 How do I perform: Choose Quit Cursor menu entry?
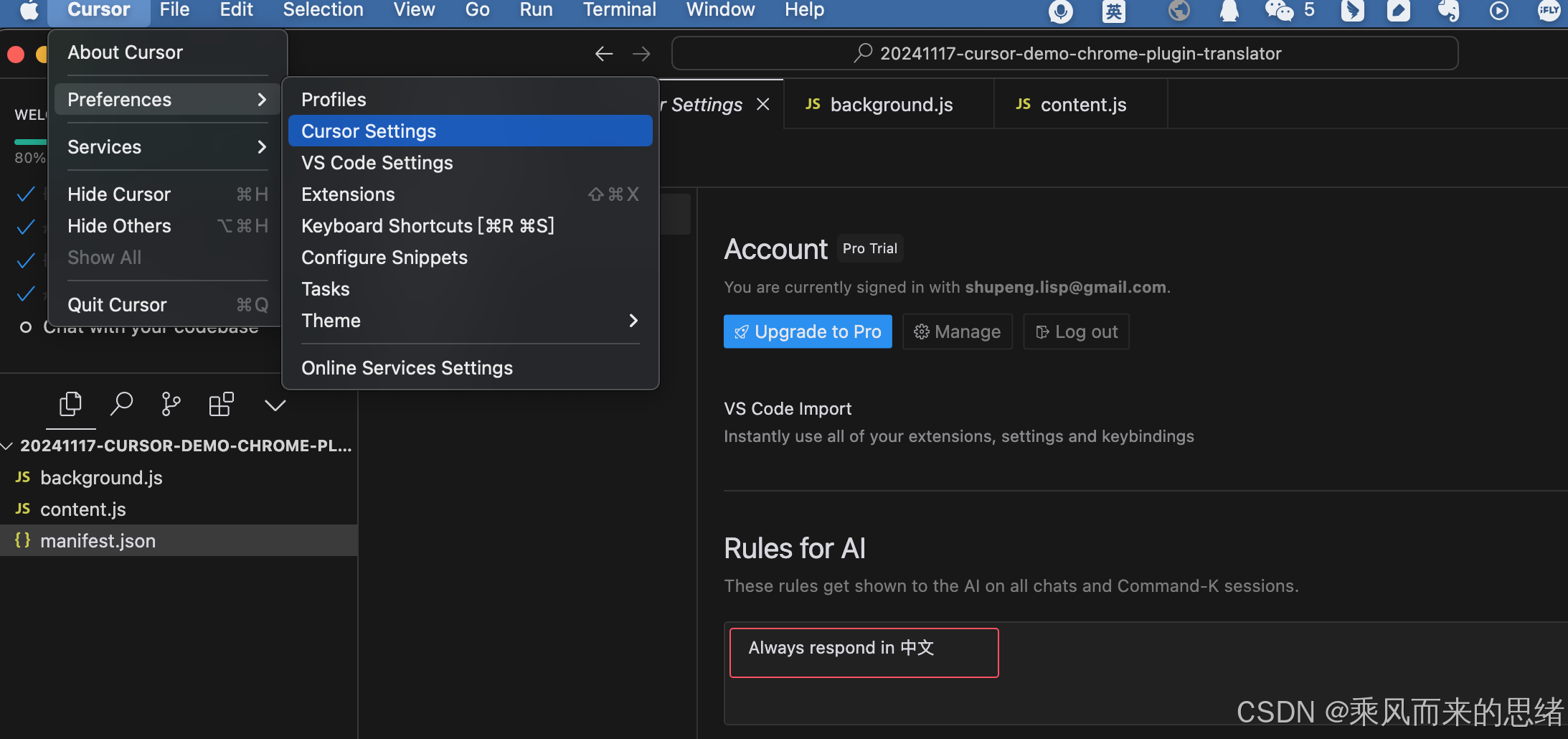(167, 305)
